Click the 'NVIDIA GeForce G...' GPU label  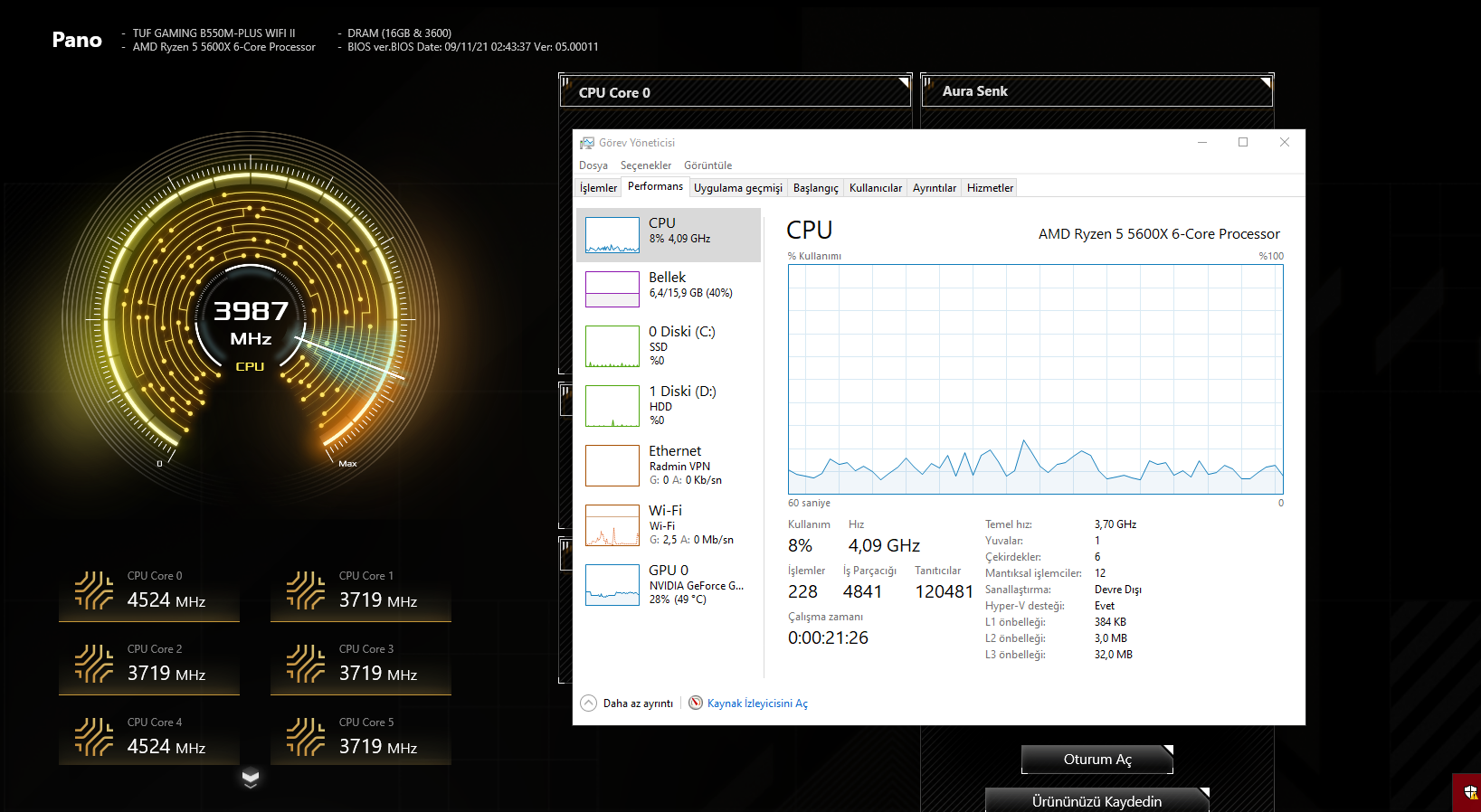[x=697, y=586]
